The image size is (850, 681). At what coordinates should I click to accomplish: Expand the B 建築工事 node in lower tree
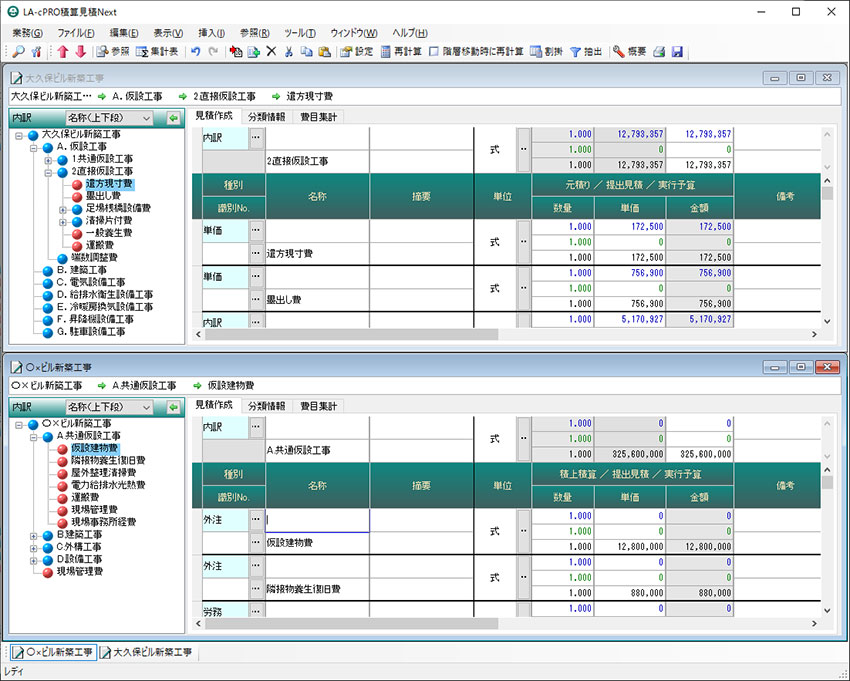34,535
